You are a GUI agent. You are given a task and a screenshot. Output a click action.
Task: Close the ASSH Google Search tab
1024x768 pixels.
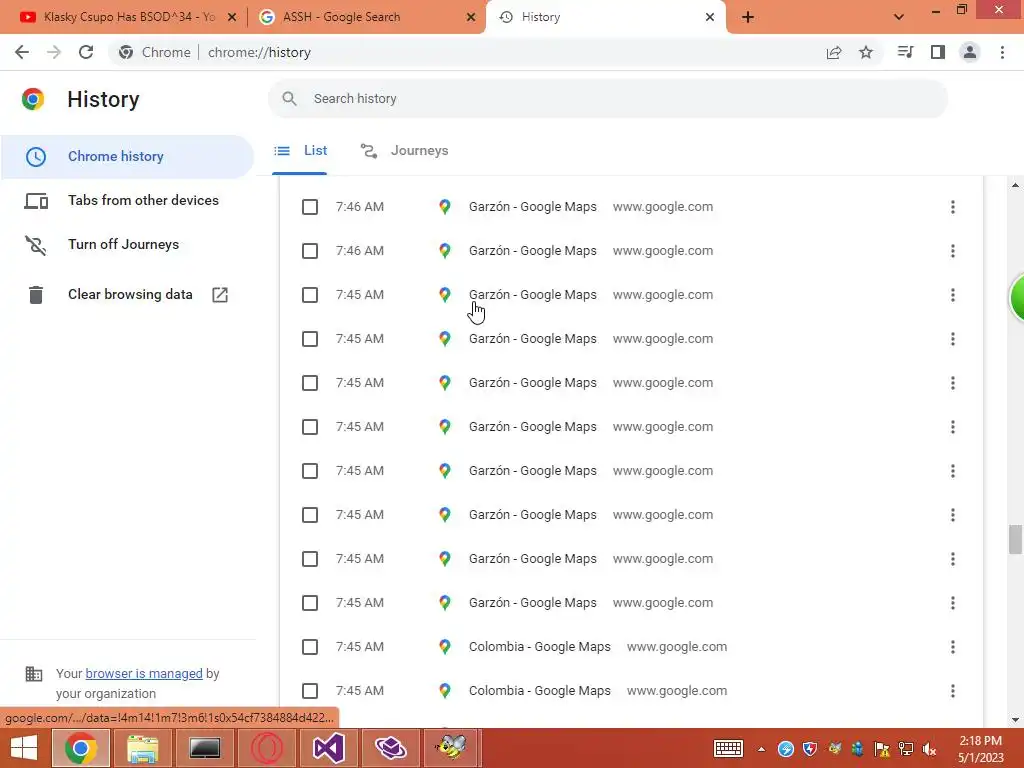click(471, 17)
